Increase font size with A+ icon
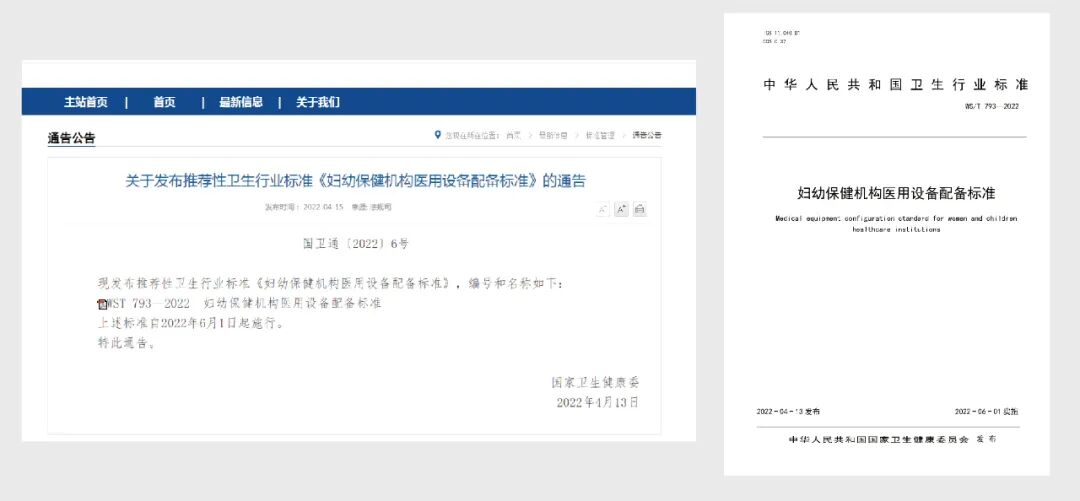The image size is (1080, 501). [x=621, y=209]
